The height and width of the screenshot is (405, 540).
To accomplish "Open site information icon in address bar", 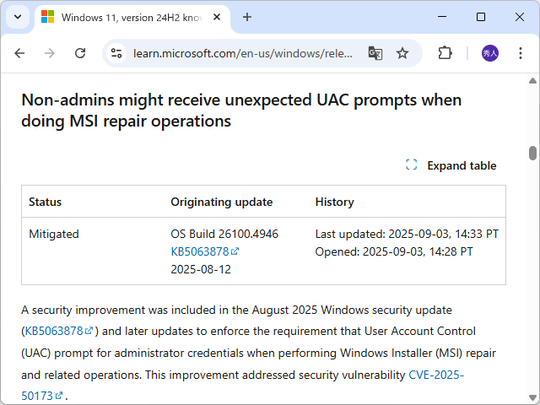I will pyautogui.click(x=116, y=53).
